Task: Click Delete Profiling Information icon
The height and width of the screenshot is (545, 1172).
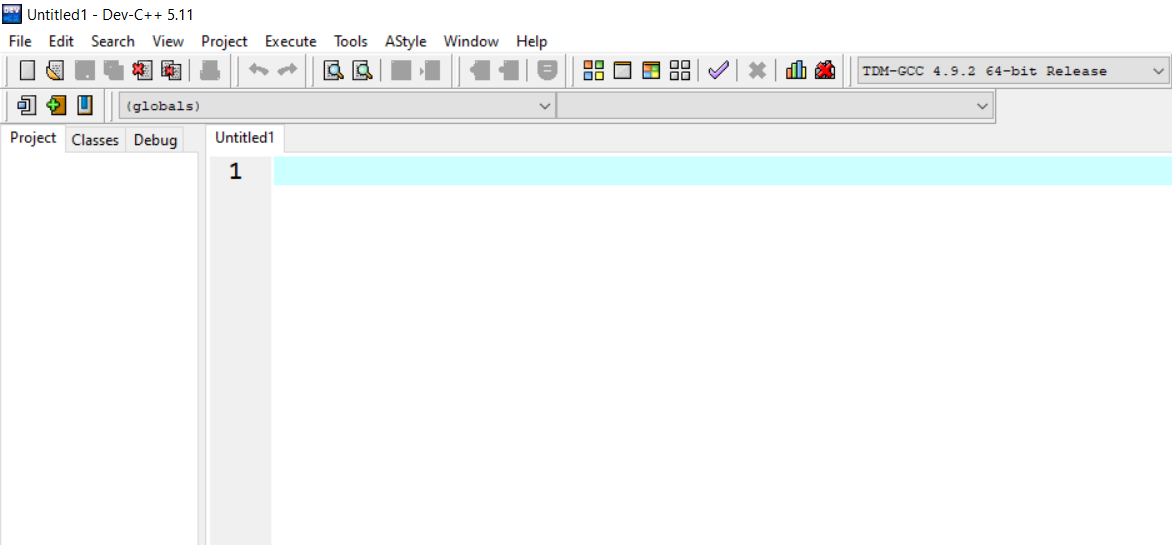Action: tap(824, 70)
